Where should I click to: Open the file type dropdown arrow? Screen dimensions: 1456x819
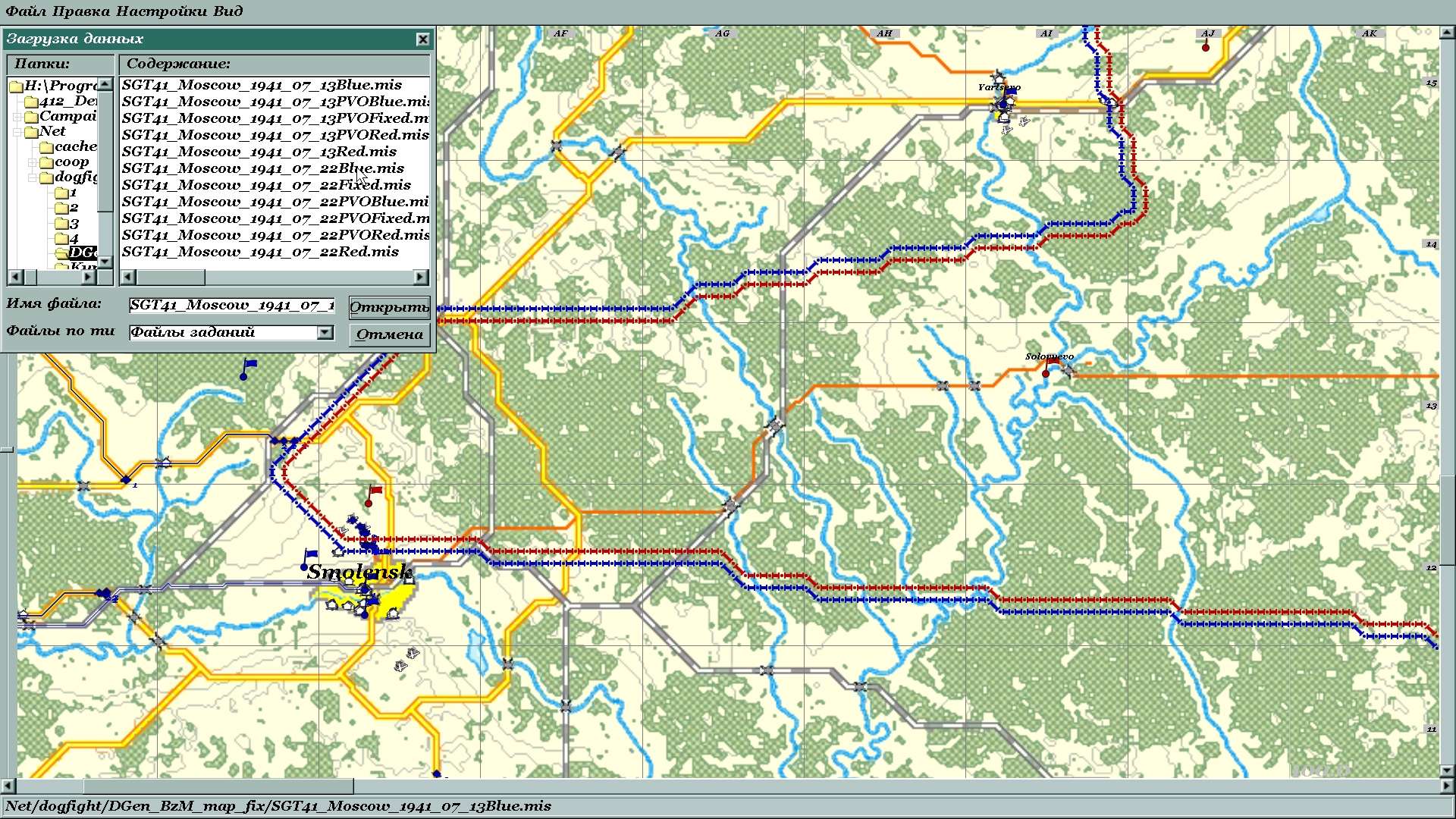325,332
